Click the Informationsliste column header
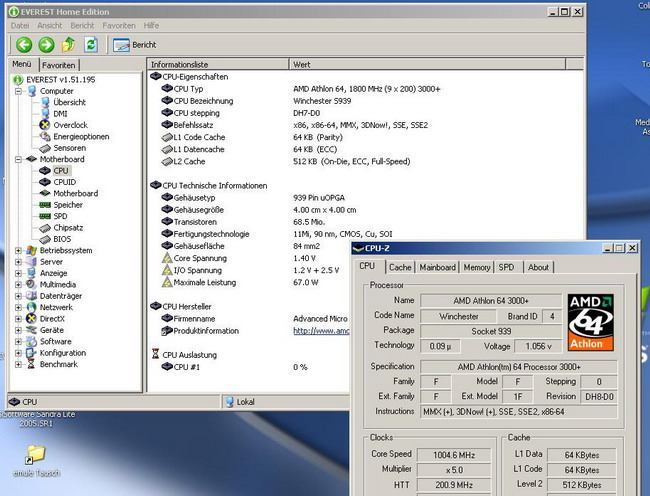650x496 pixels. 218,64
